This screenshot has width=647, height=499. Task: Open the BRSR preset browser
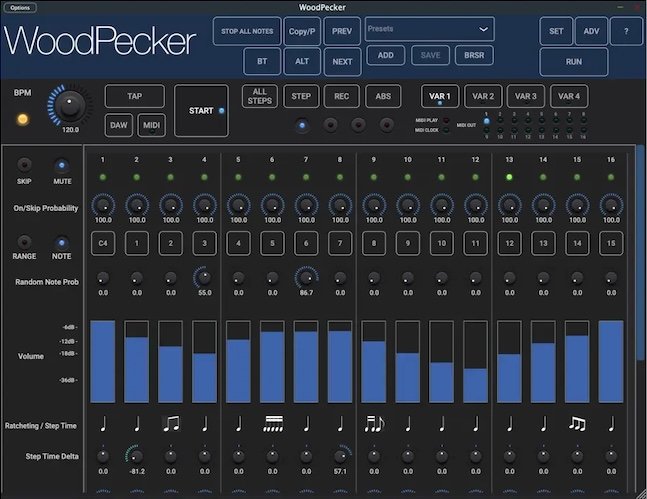click(x=474, y=55)
